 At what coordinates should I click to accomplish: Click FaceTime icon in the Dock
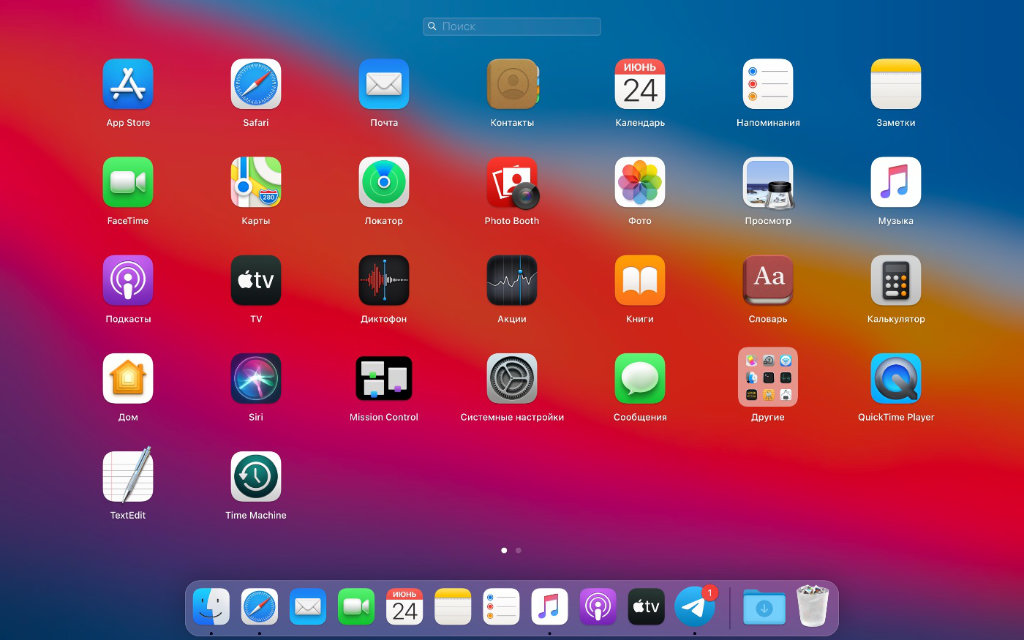(x=356, y=607)
